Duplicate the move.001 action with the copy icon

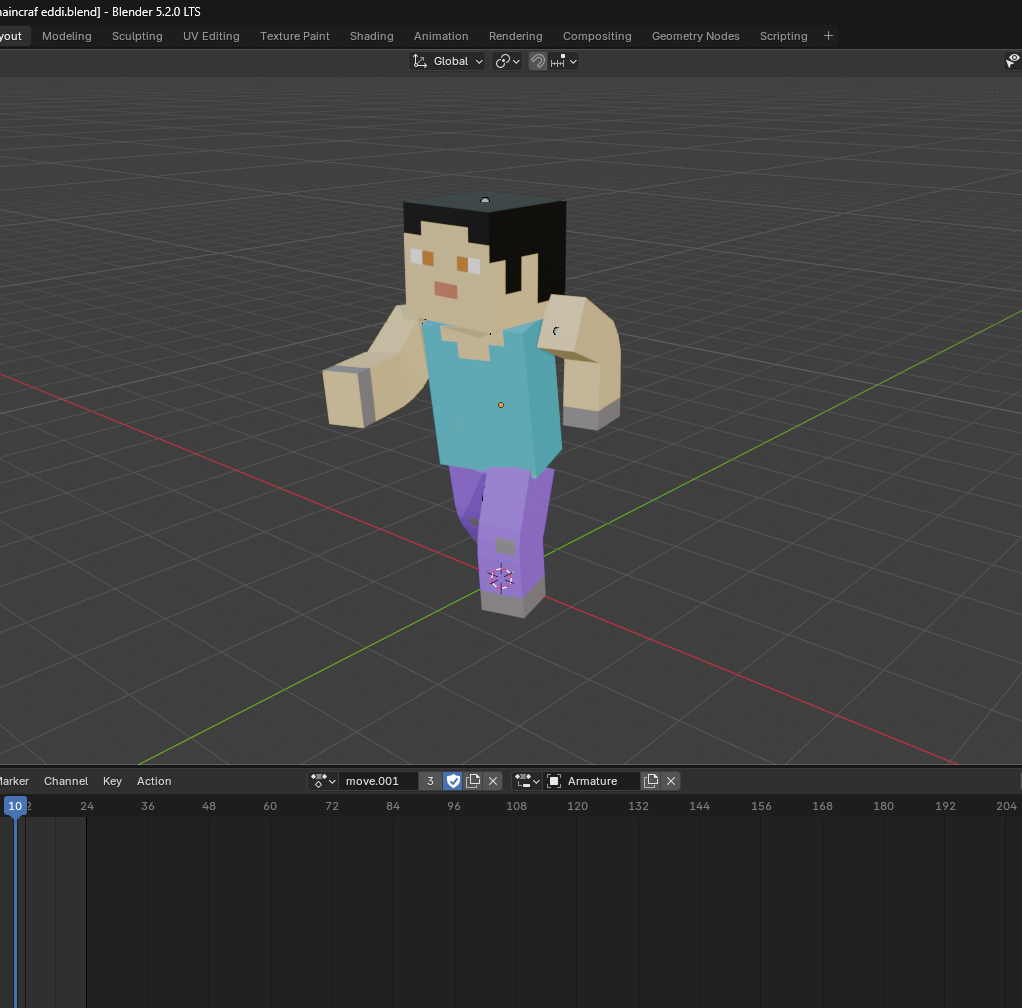[x=473, y=781]
